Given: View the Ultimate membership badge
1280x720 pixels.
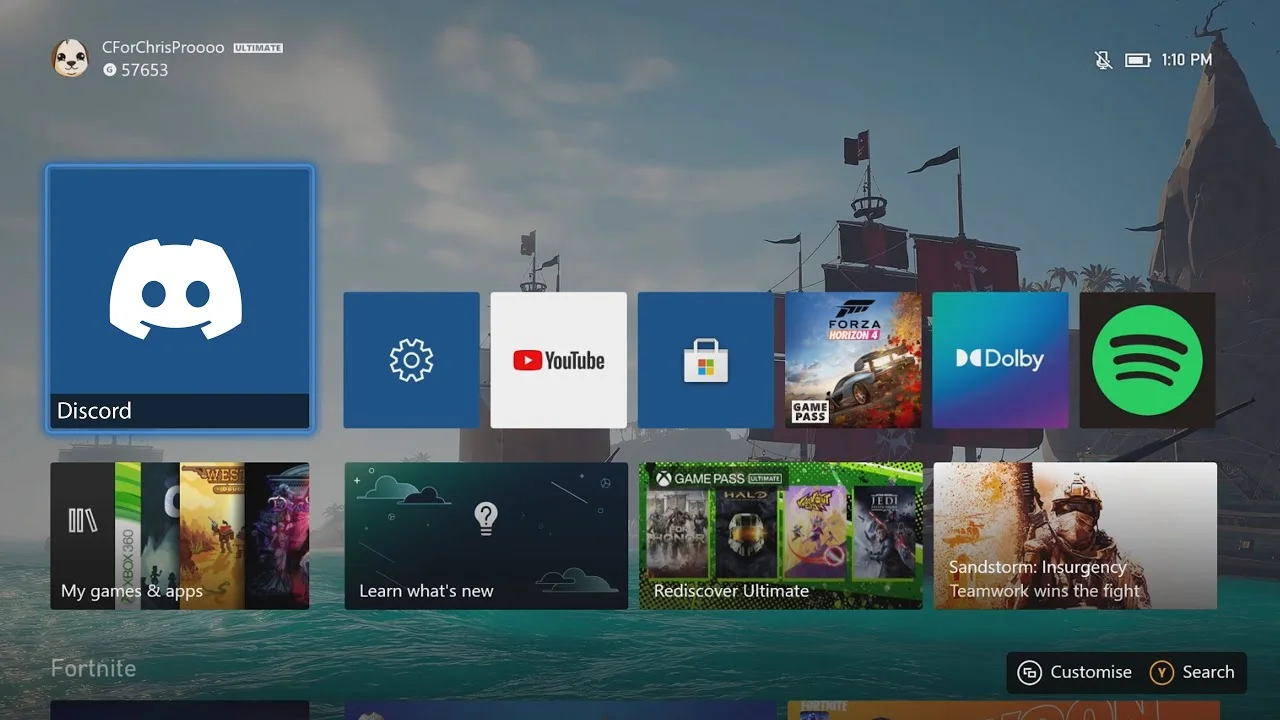Looking at the screenshot, I should click(257, 47).
